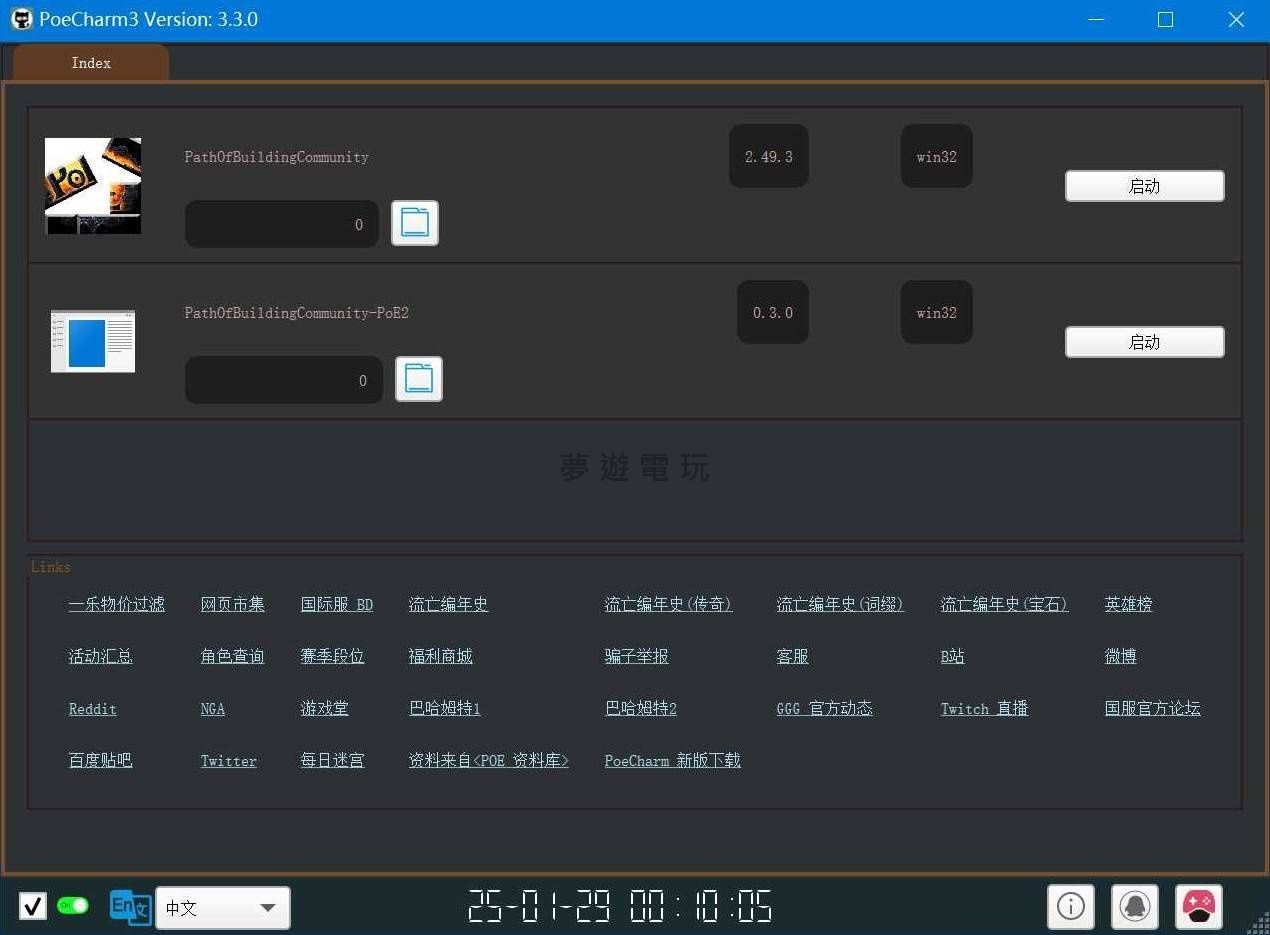
Task: Click the PathOfBuildingCommunity-PoE2 thumbnail image
Action: pyautogui.click(x=93, y=341)
